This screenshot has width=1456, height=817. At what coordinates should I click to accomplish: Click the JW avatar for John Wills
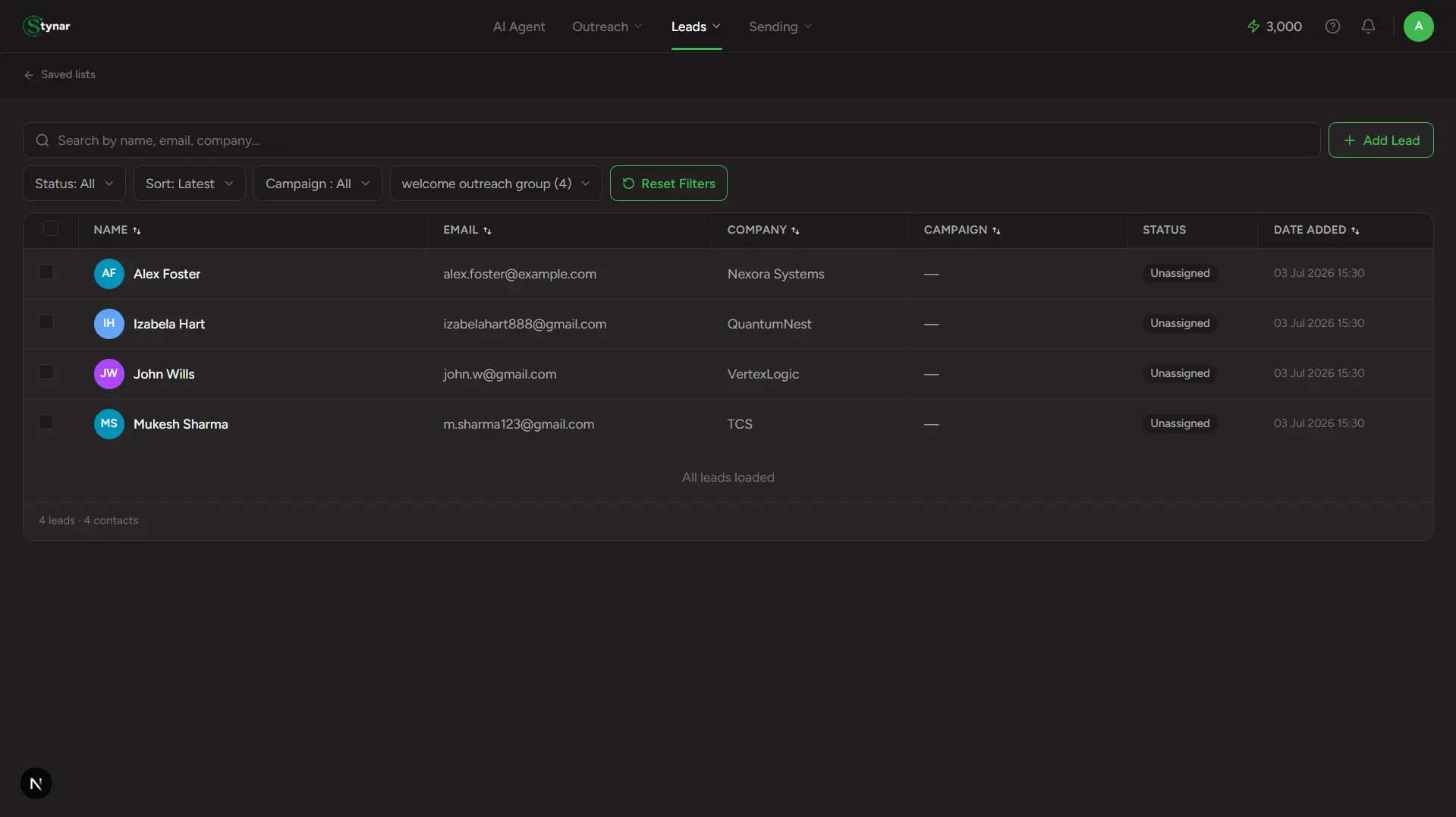pos(109,374)
